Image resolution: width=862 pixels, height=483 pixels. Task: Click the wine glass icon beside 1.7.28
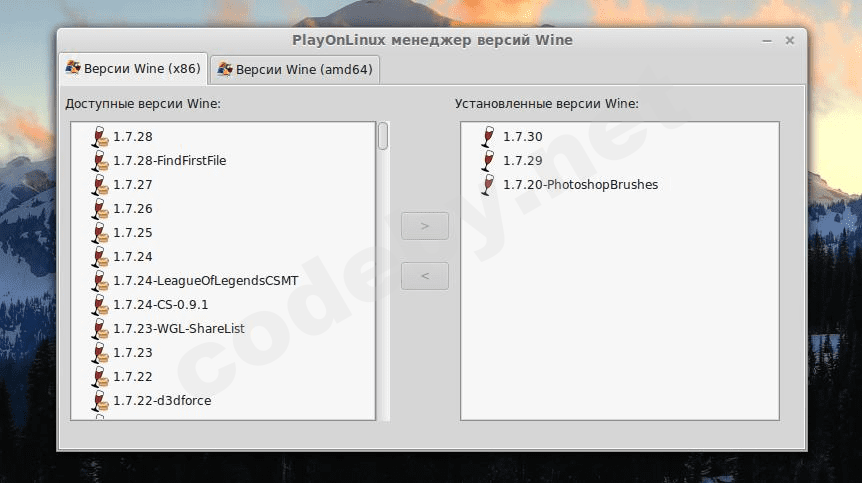point(100,137)
